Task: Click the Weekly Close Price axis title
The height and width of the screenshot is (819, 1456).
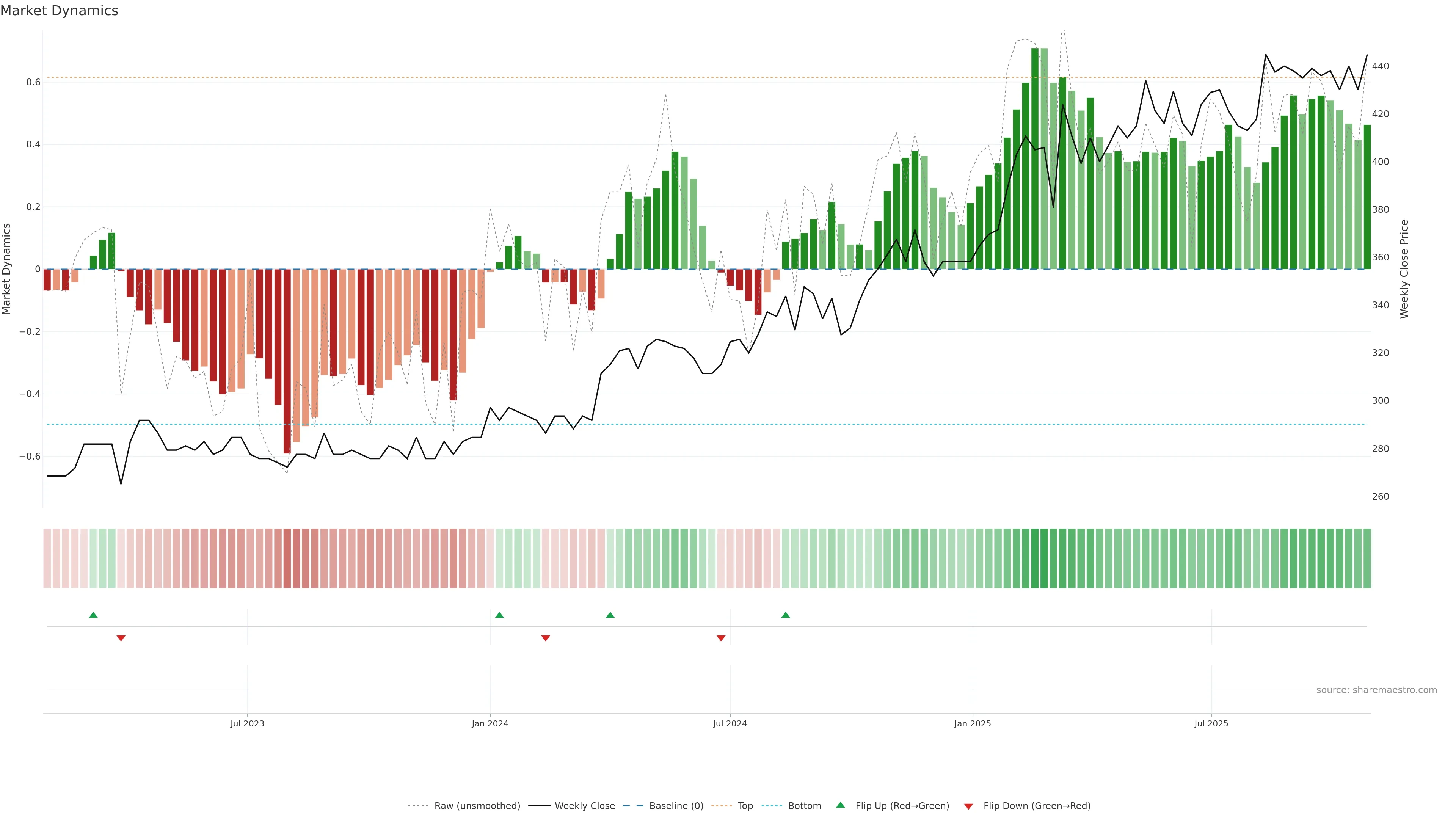Action: point(1404,269)
